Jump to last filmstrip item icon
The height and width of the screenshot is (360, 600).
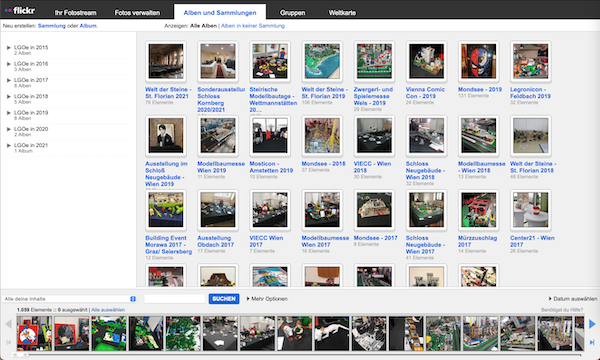tap(592, 342)
